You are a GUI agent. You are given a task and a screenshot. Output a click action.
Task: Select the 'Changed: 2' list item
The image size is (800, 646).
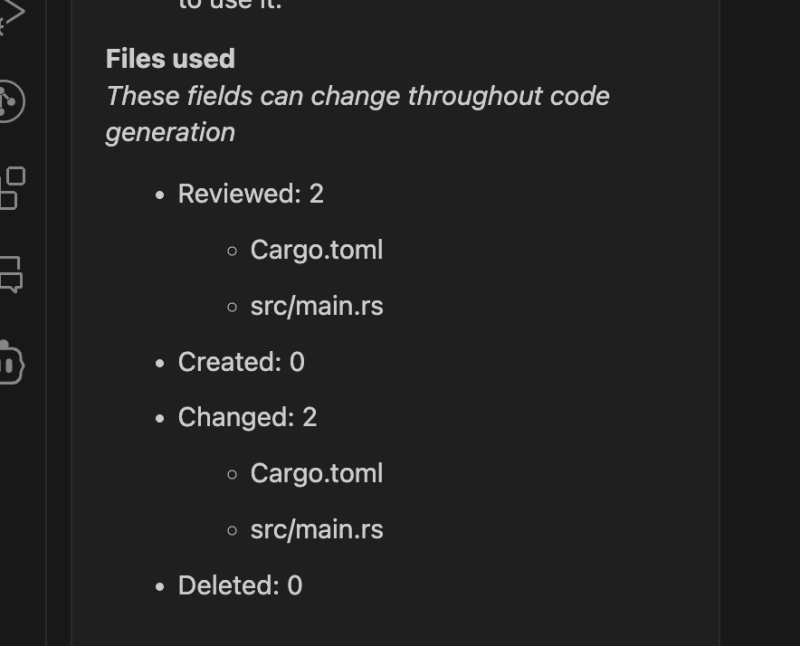tap(247, 417)
